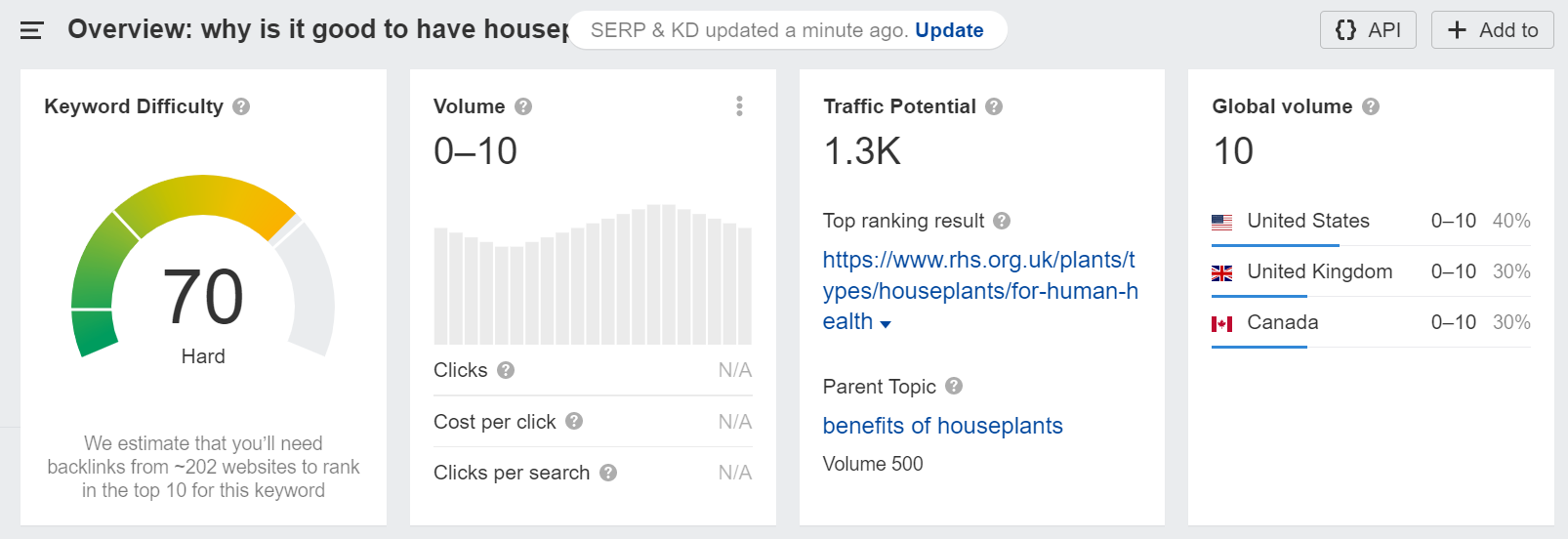Image resolution: width=1568 pixels, height=539 pixels.
Task: Open the hamburger menu icon
Action: coord(32,30)
